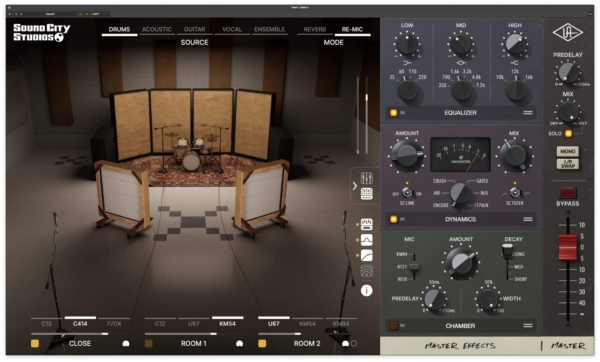
Task: Click the ROOM 2 cardioid pattern icon
Action: point(345,344)
